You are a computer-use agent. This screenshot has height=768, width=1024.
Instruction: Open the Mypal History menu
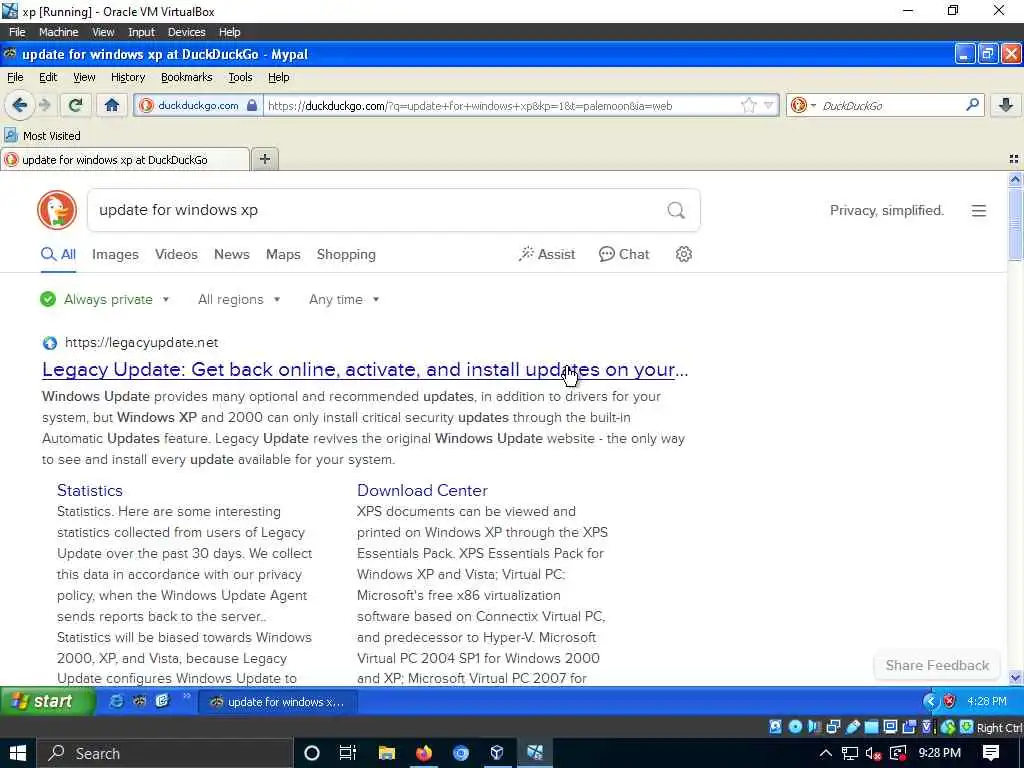point(128,77)
